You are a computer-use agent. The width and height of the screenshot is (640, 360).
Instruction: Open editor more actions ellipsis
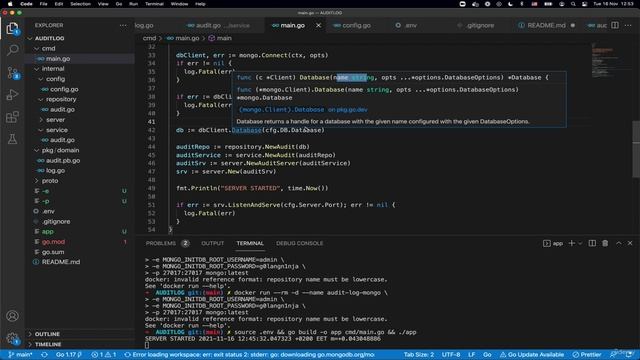point(628,25)
